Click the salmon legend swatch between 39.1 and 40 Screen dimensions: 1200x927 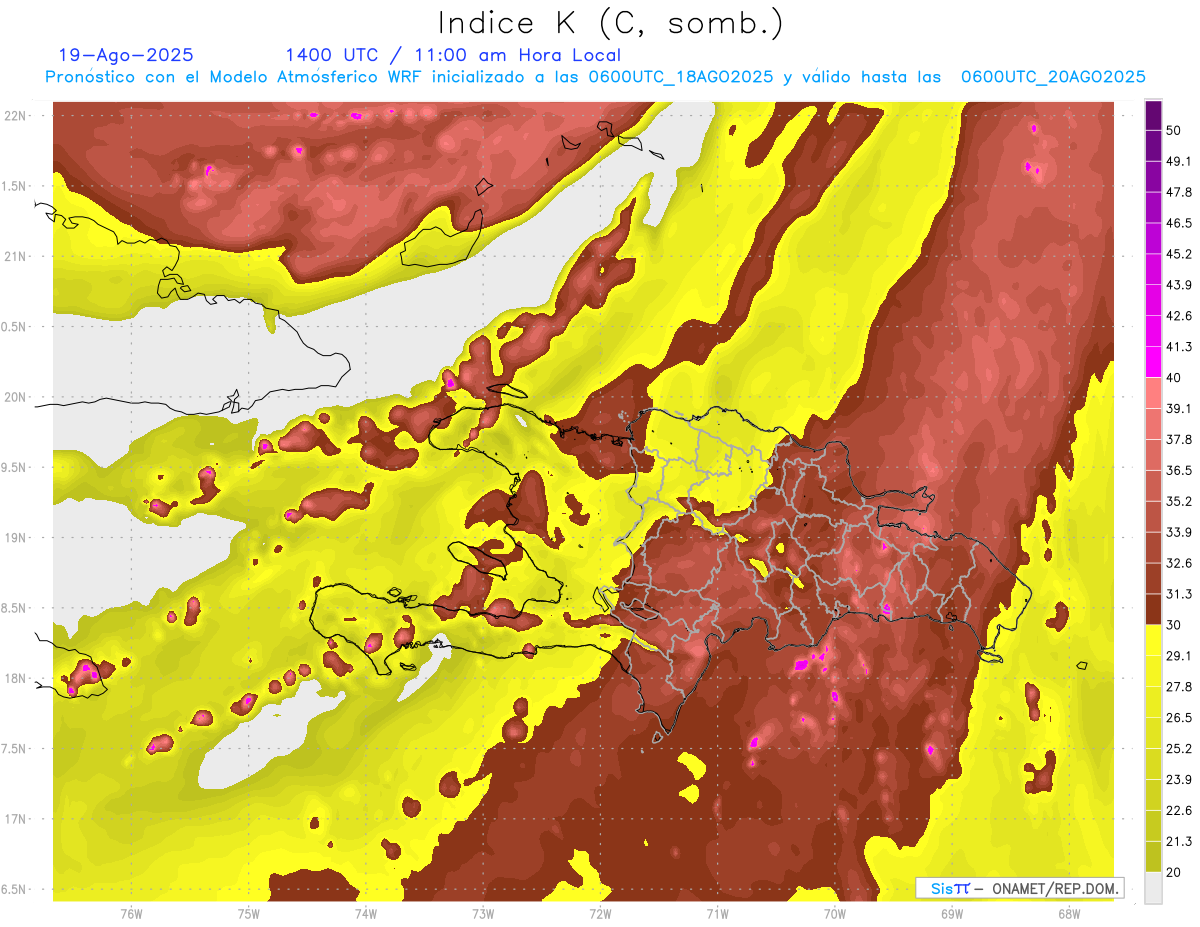tap(1153, 393)
